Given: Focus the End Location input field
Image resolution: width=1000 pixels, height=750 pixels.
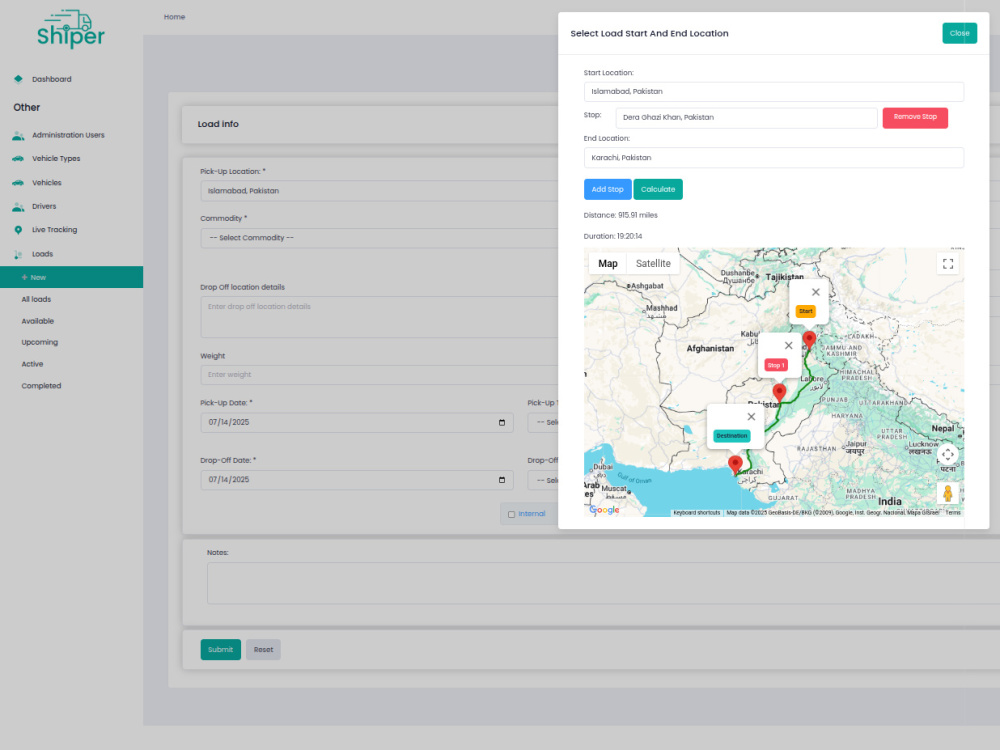Looking at the screenshot, I should tap(774, 158).
